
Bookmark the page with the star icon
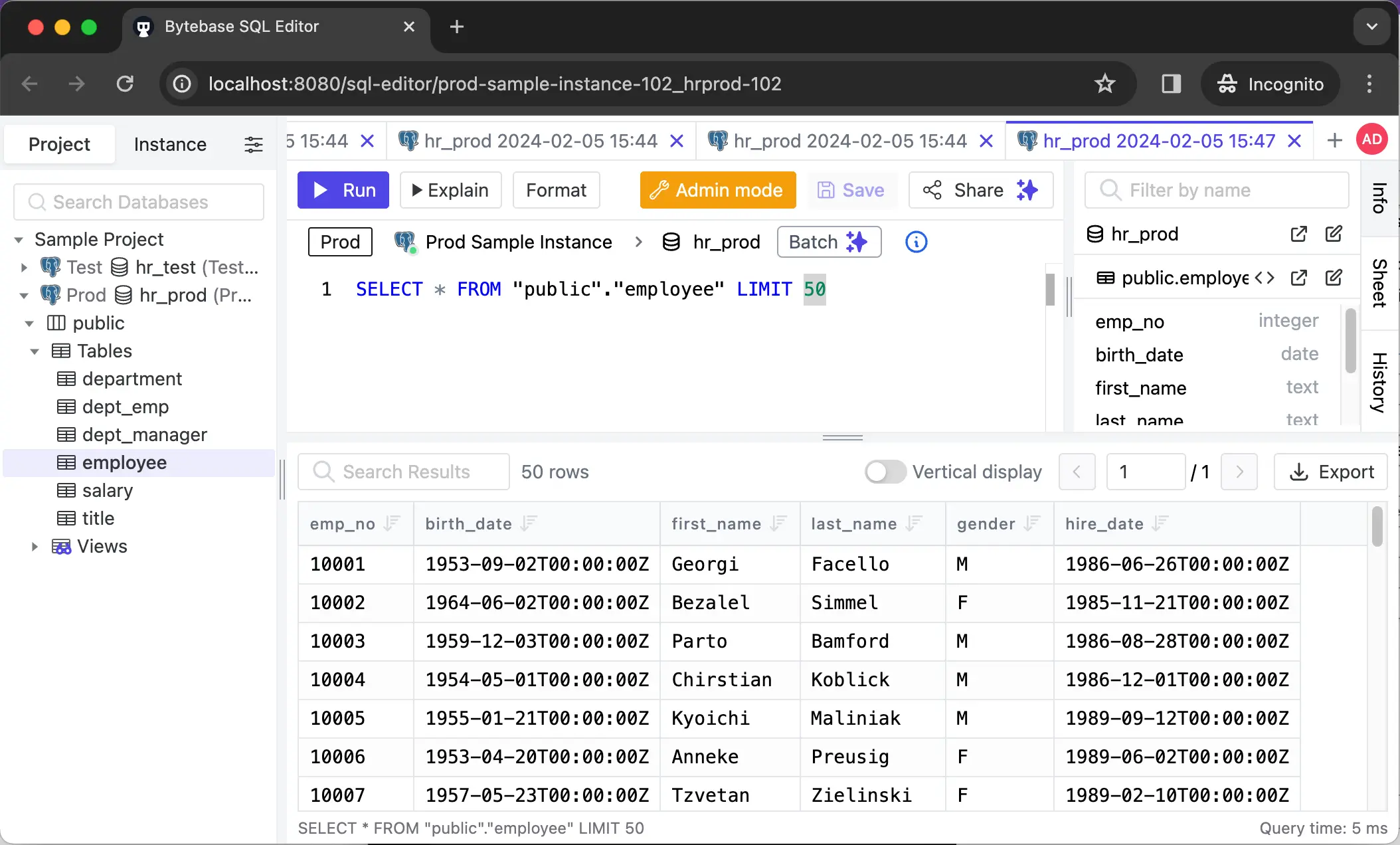click(1104, 84)
